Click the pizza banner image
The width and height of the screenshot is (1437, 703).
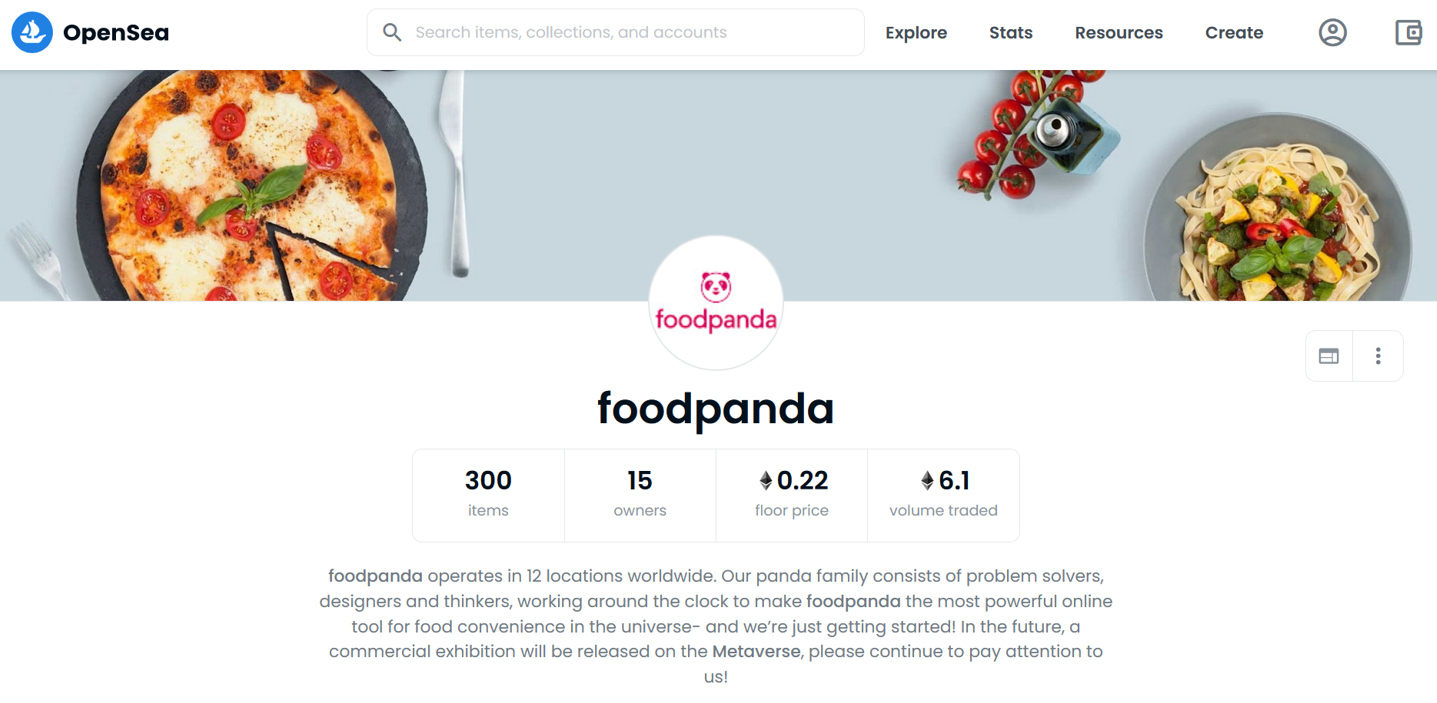pos(250,185)
